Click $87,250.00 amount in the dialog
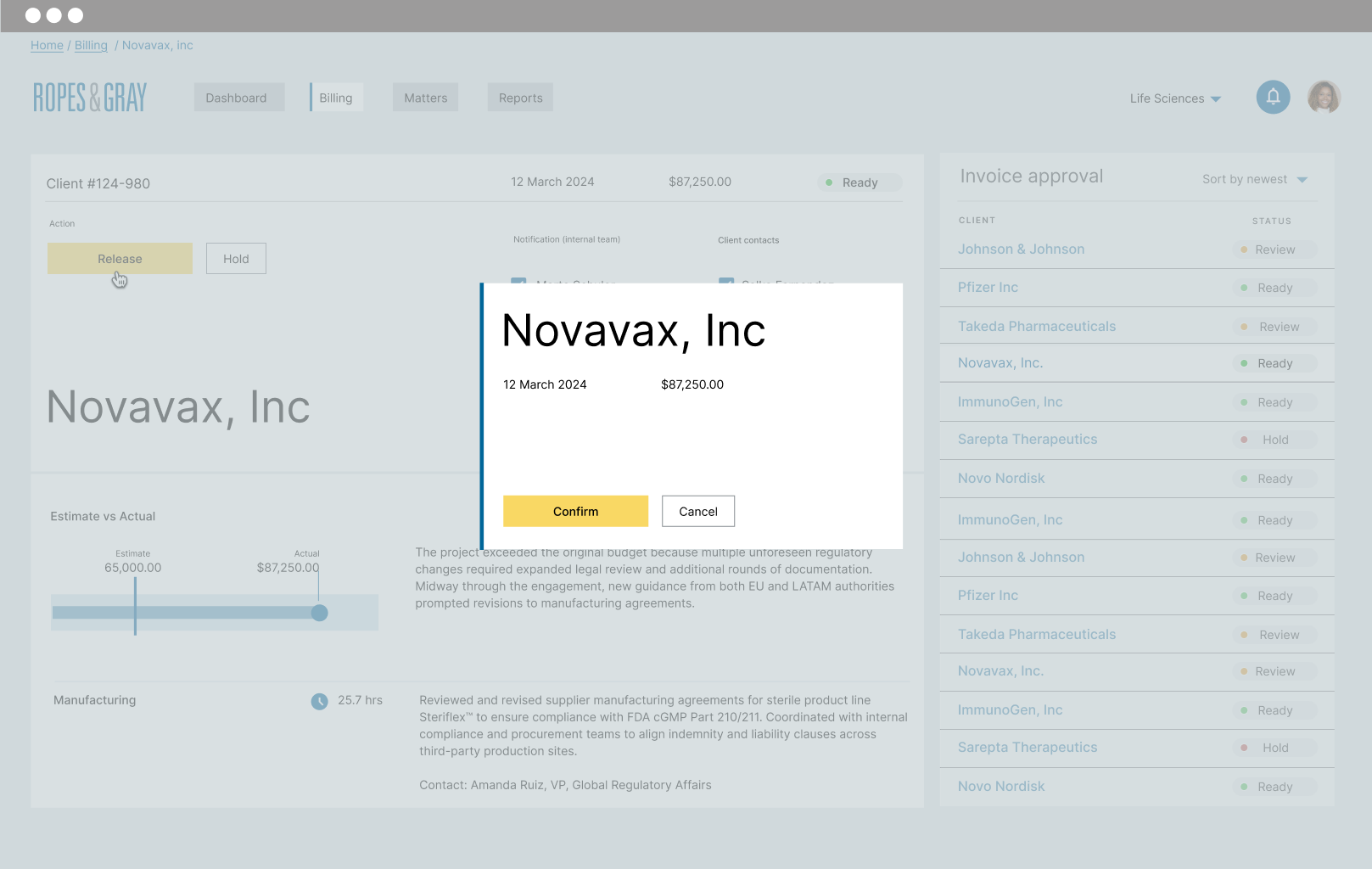 point(692,384)
